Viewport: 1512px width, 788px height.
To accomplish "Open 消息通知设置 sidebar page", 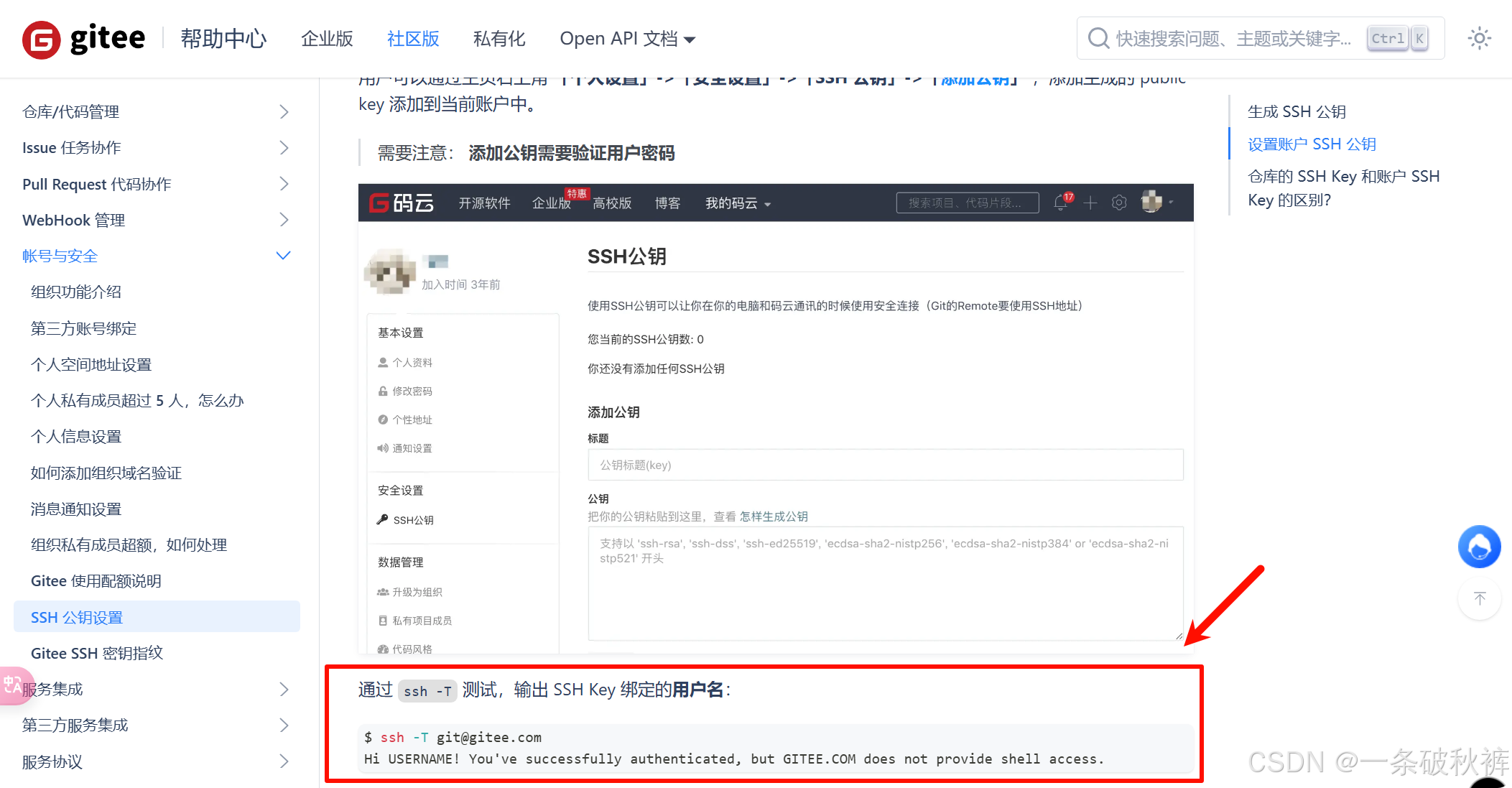I will [76, 509].
